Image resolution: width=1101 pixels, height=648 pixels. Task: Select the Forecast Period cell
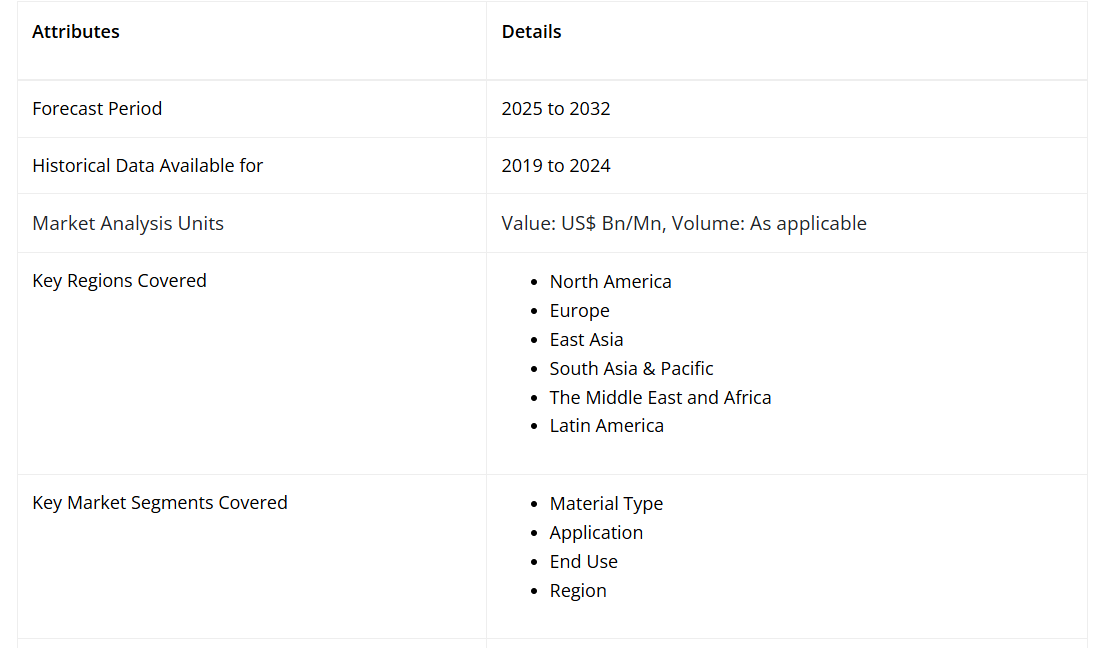coord(97,109)
